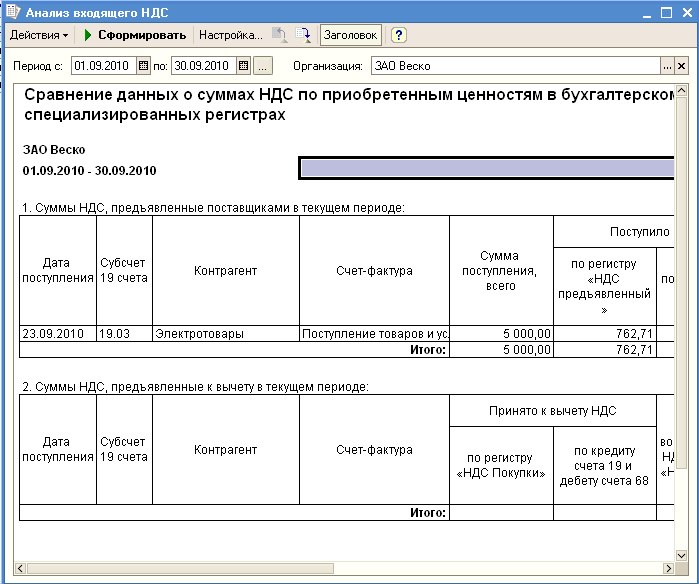
Task: Click the section 1 heading about поставщиками
Action: (214, 208)
